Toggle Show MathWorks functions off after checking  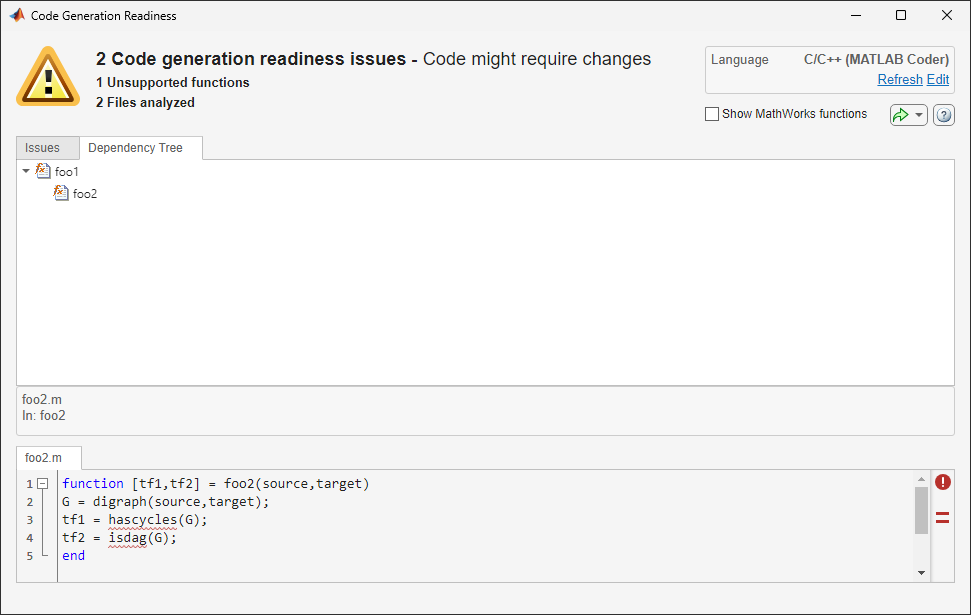[x=712, y=114]
